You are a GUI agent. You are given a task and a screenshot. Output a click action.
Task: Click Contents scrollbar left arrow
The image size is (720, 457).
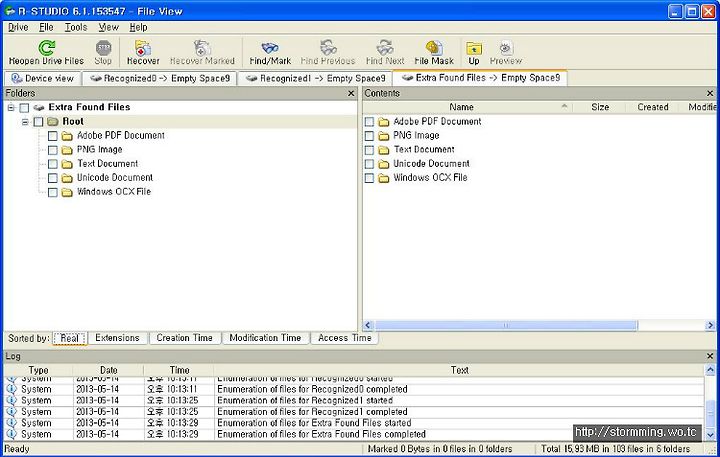pyautogui.click(x=367, y=325)
